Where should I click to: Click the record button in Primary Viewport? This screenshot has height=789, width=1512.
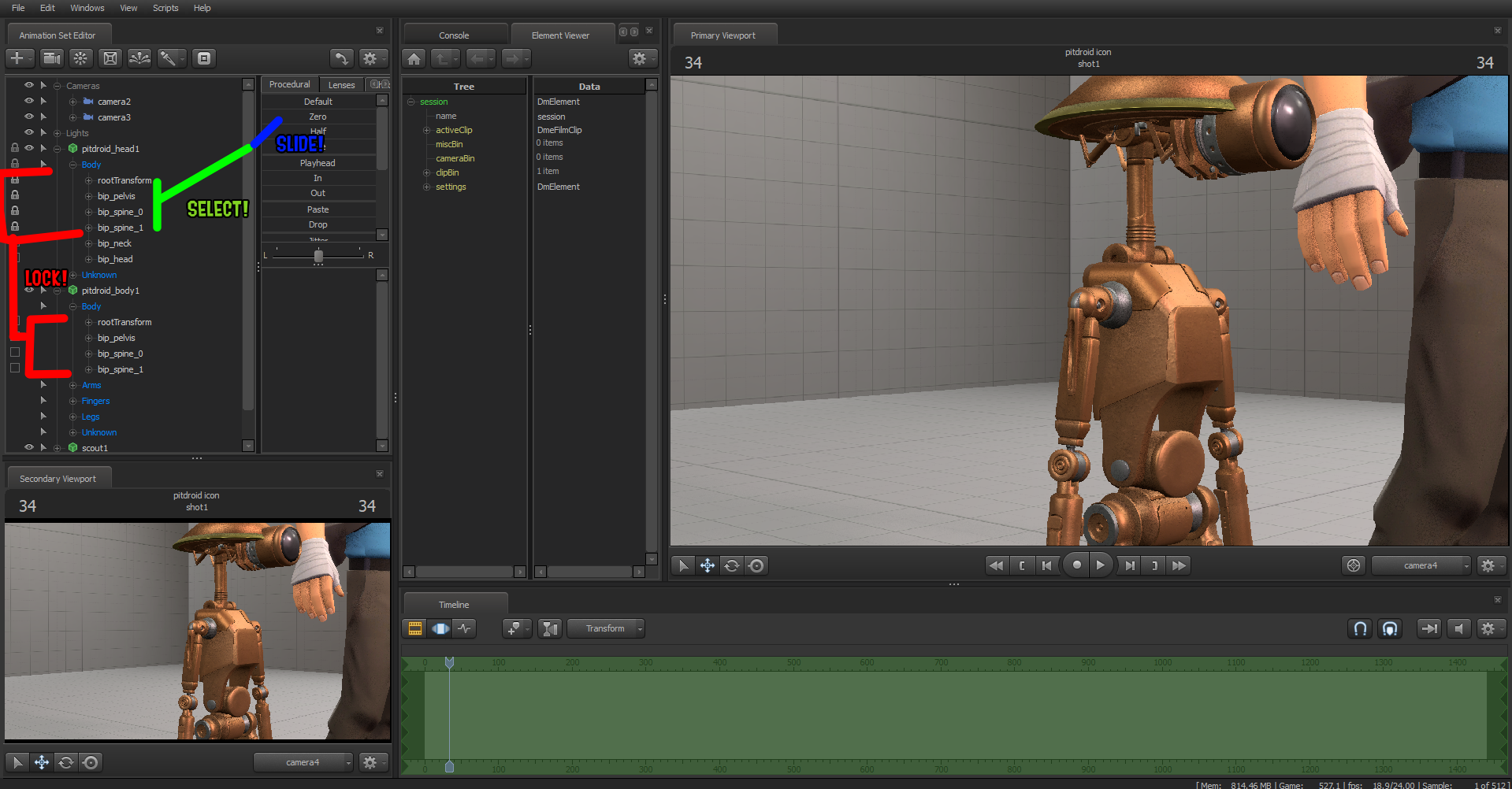tap(1076, 565)
